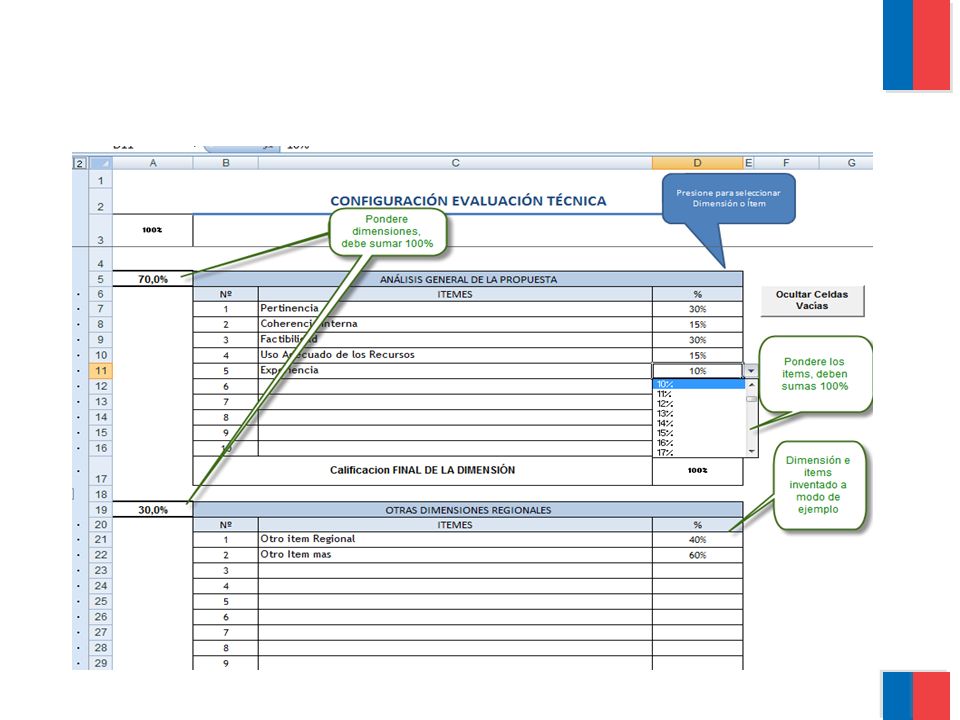The image size is (960, 720).
Task: Click the Select All corner button
Action: pyautogui.click(x=101, y=163)
